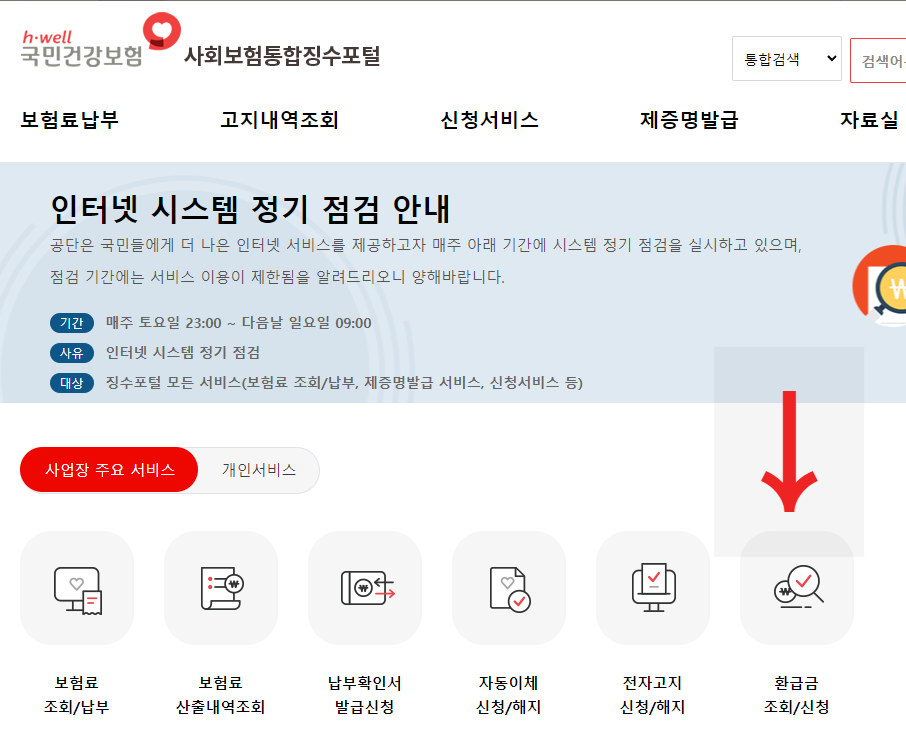This screenshot has height=741, width=906.
Task: Open the 전자고지 신청/해지 icon
Action: pyautogui.click(x=653, y=588)
